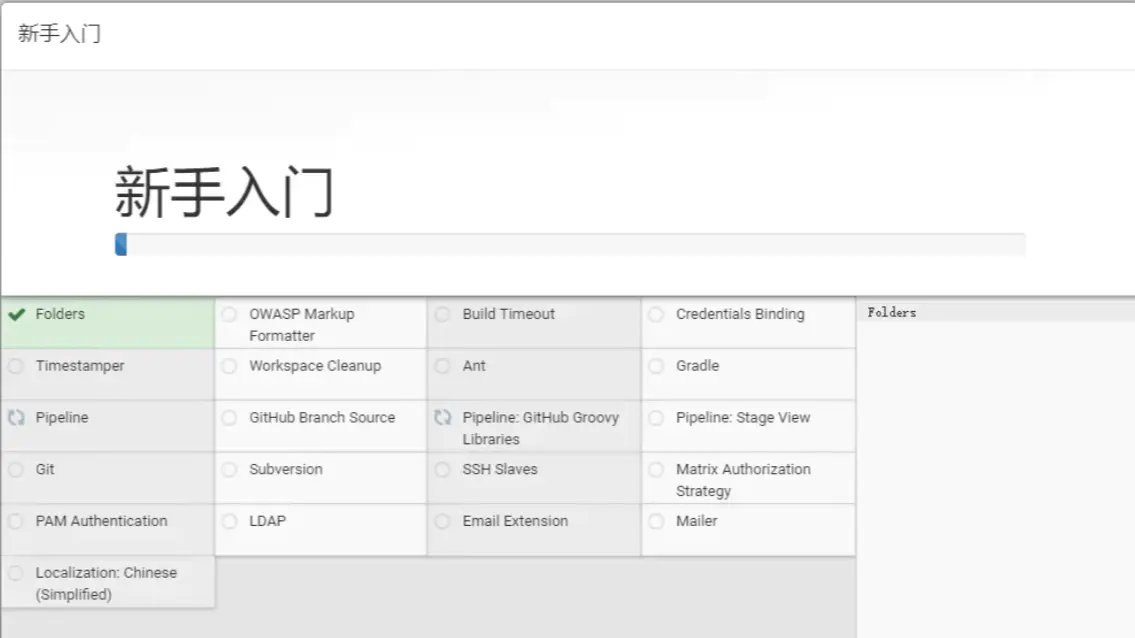The width and height of the screenshot is (1135, 638).
Task: Click the pending circle beside Pipeline: Stage View
Action: pyautogui.click(x=656, y=418)
